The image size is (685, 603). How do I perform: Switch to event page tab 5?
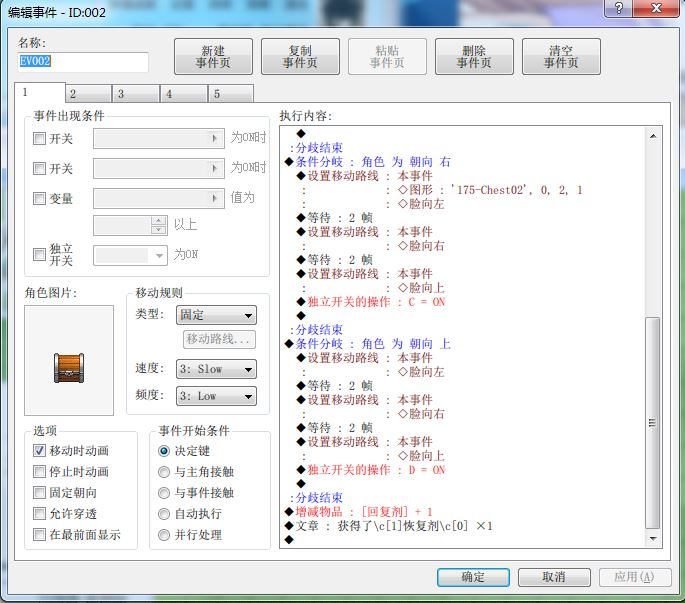231,94
